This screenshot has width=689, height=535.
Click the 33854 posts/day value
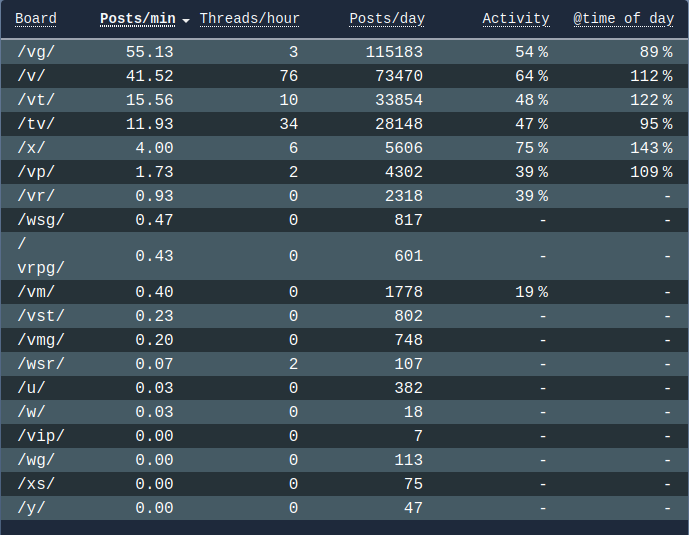point(399,100)
